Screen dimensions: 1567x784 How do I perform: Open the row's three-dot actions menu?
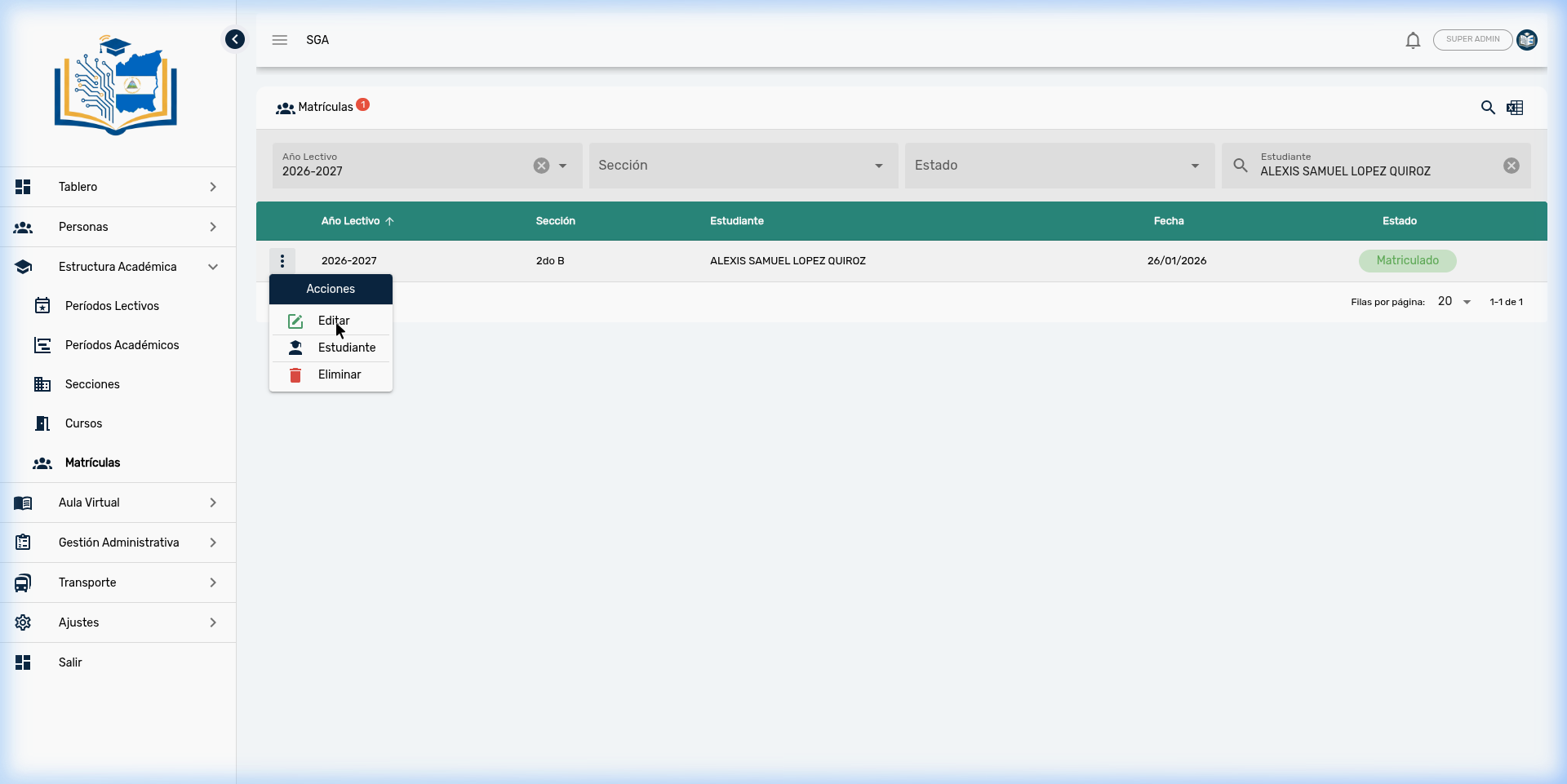pos(282,261)
